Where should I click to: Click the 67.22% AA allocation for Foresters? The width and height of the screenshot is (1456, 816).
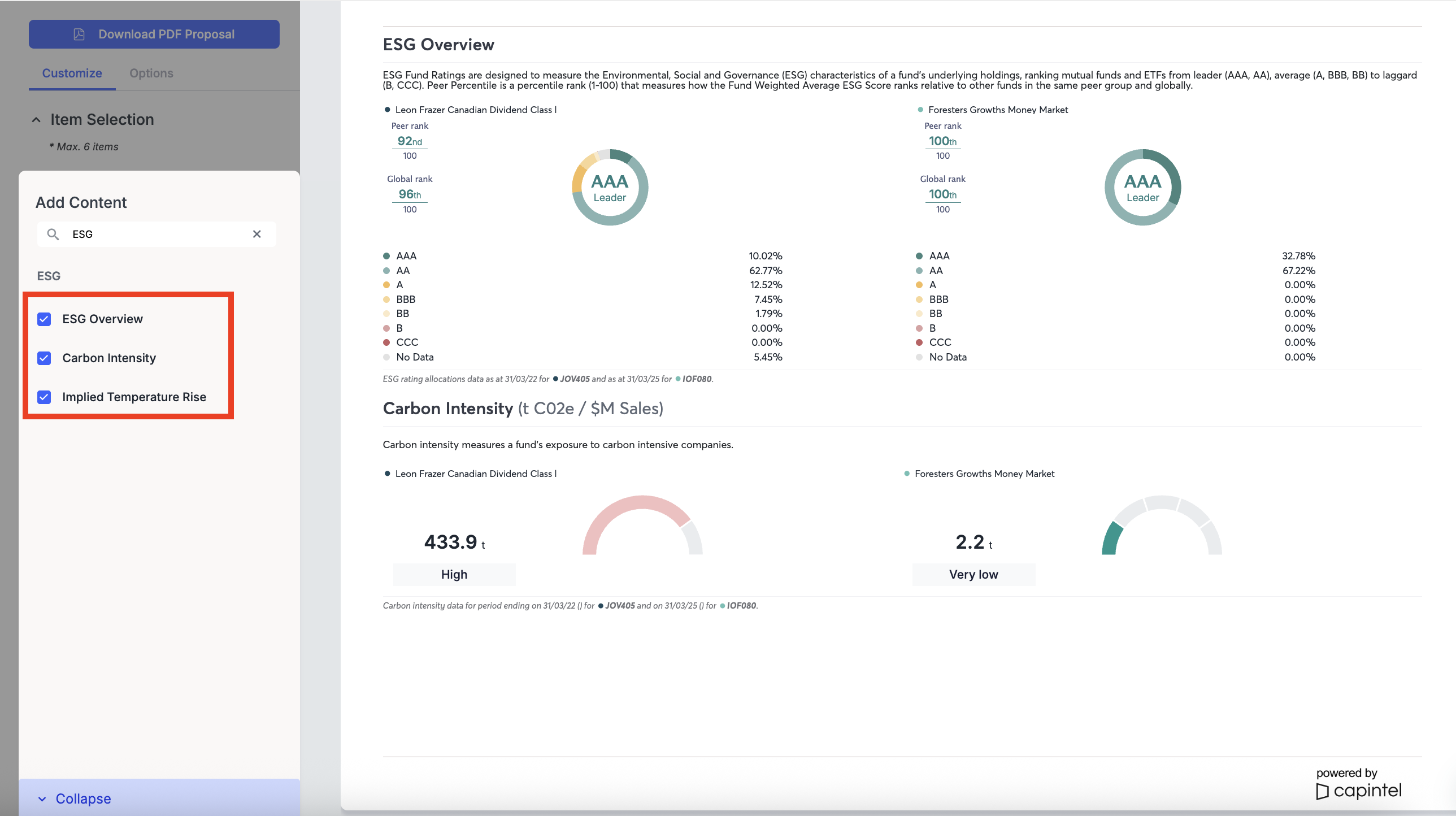[1299, 271]
